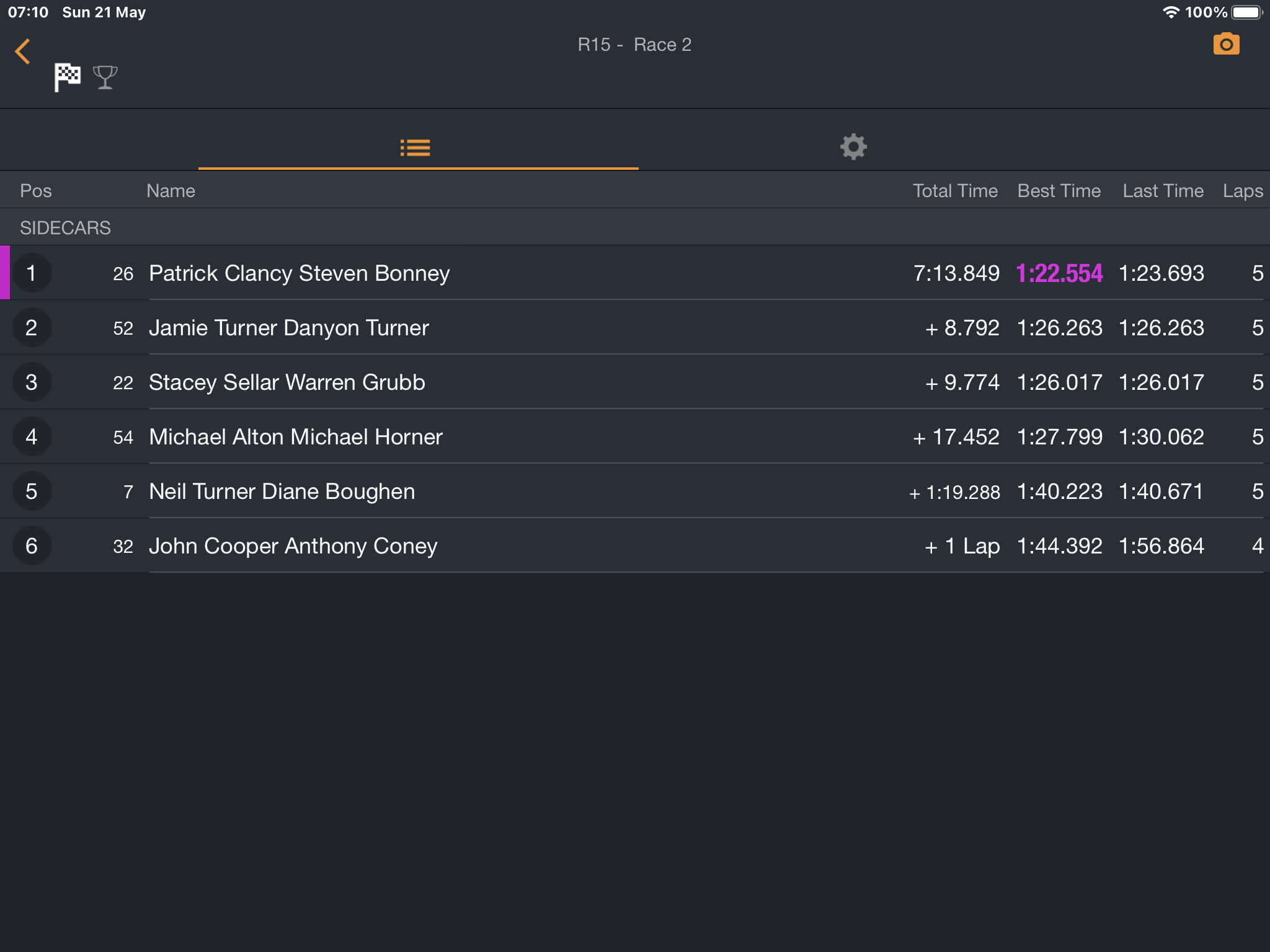Take a snapshot with the camera icon
The image size is (1270, 952).
click(1226, 44)
